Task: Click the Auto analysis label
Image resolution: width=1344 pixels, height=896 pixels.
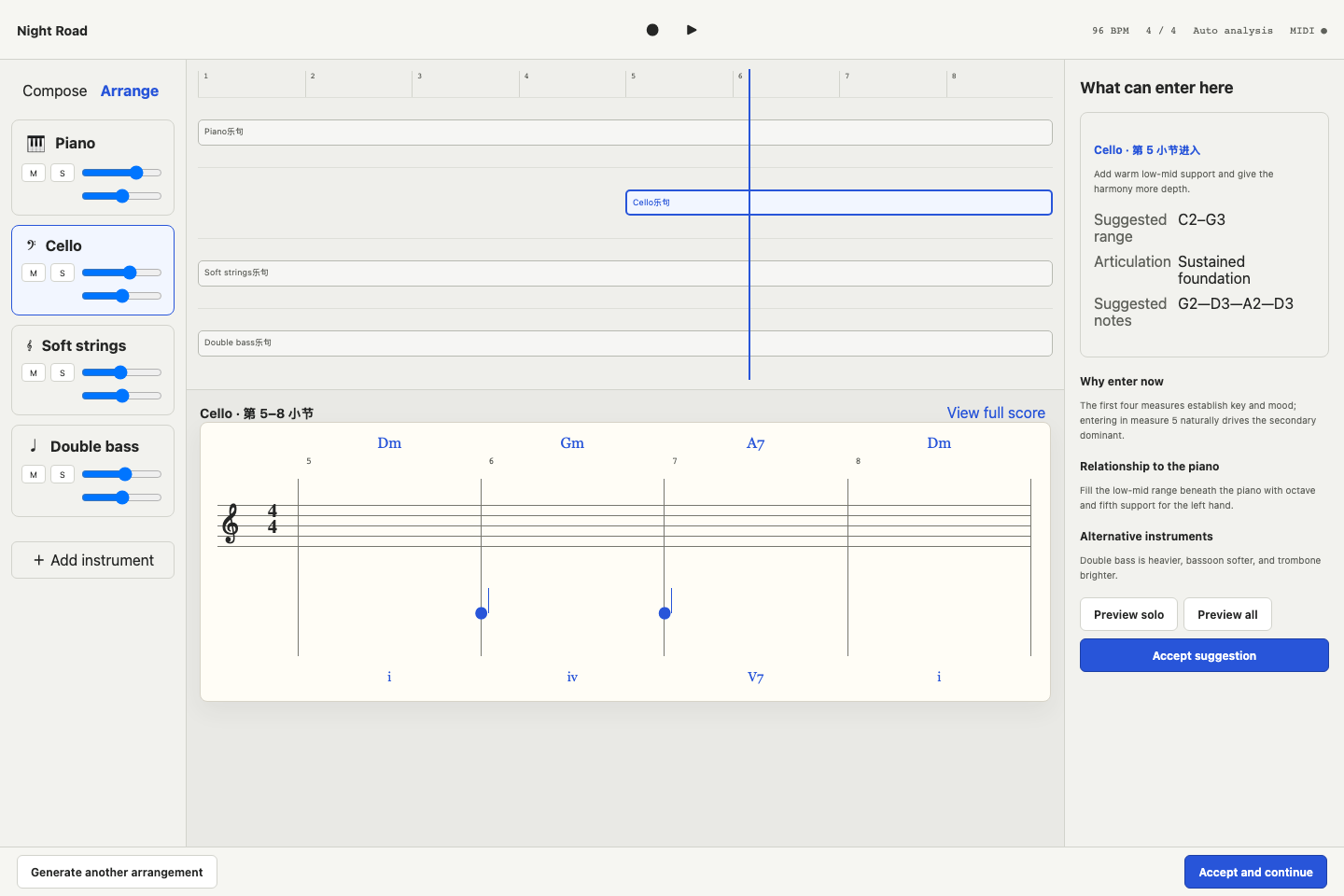Action: click(x=1233, y=31)
